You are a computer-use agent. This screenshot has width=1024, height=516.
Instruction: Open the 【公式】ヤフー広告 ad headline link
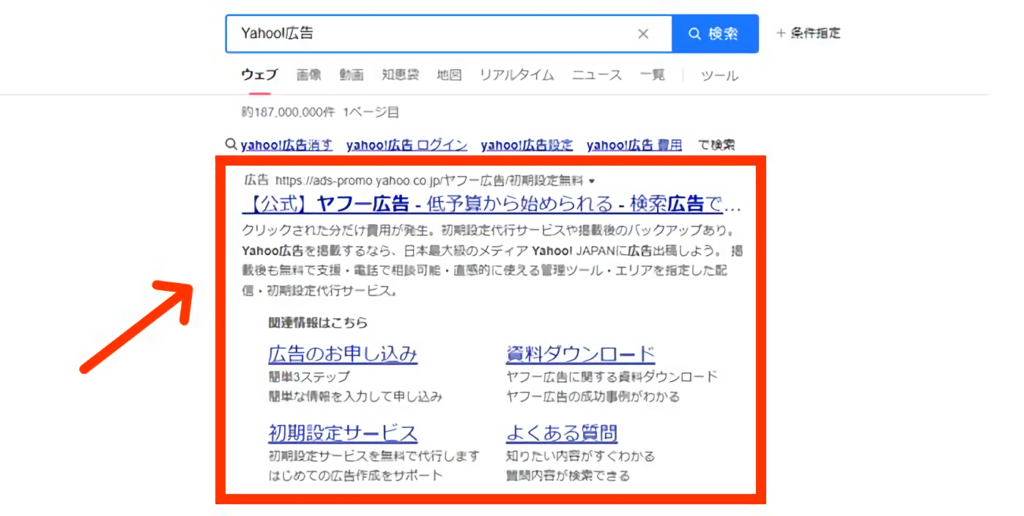pyautogui.click(x=492, y=204)
